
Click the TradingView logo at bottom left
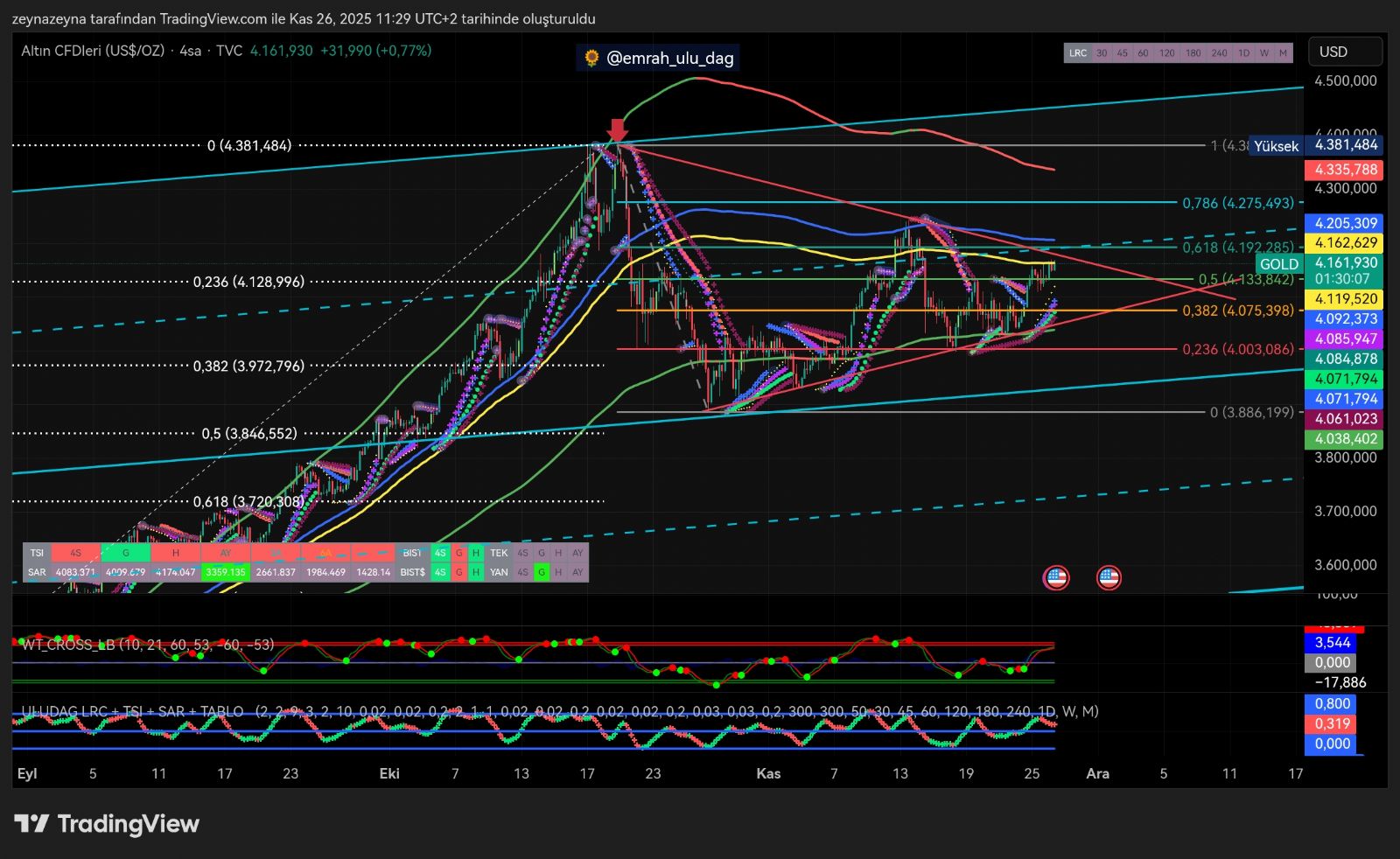107,824
